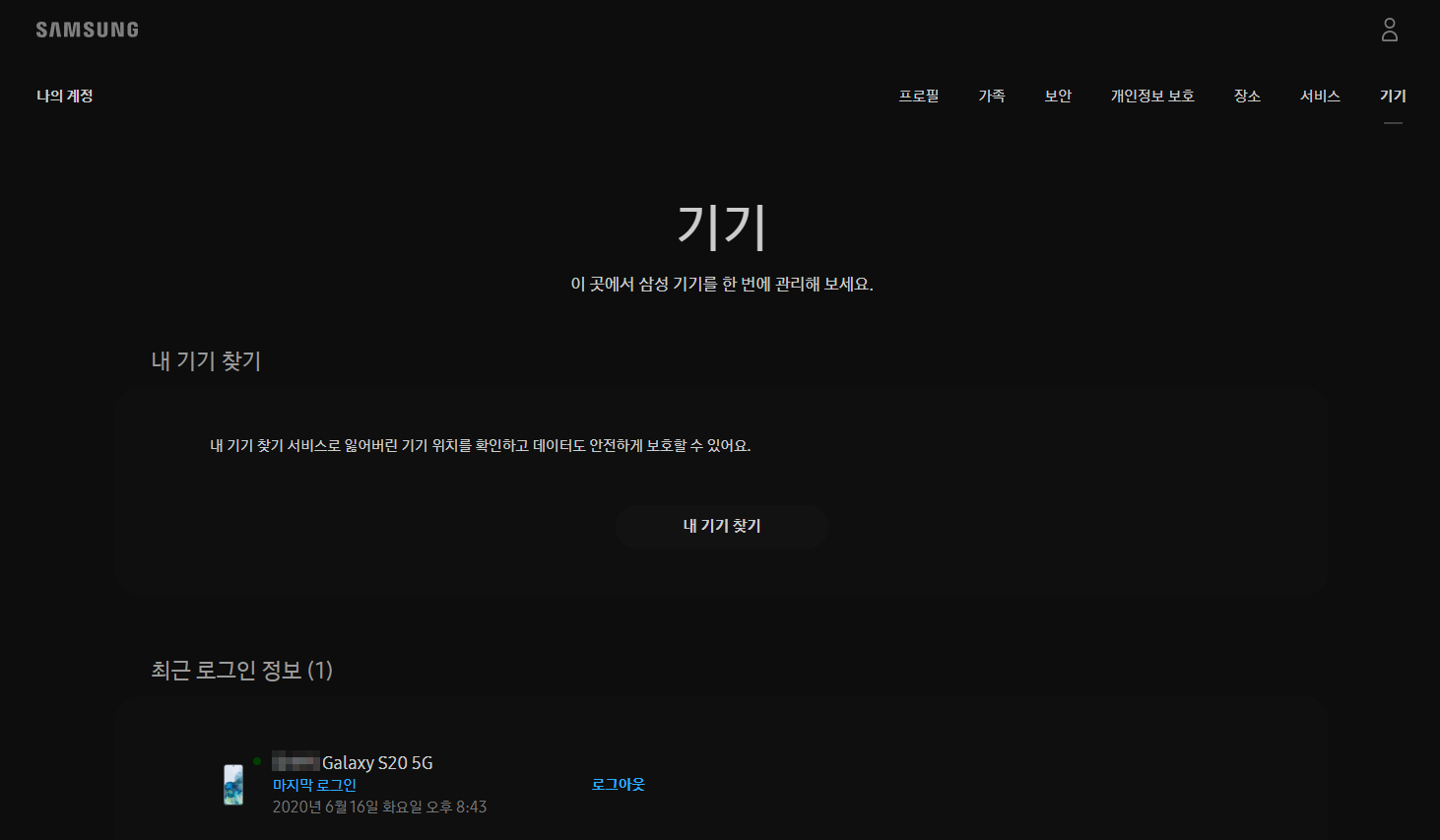This screenshot has height=840, width=1440.
Task: Click the Samsung logo
Action: click(88, 30)
